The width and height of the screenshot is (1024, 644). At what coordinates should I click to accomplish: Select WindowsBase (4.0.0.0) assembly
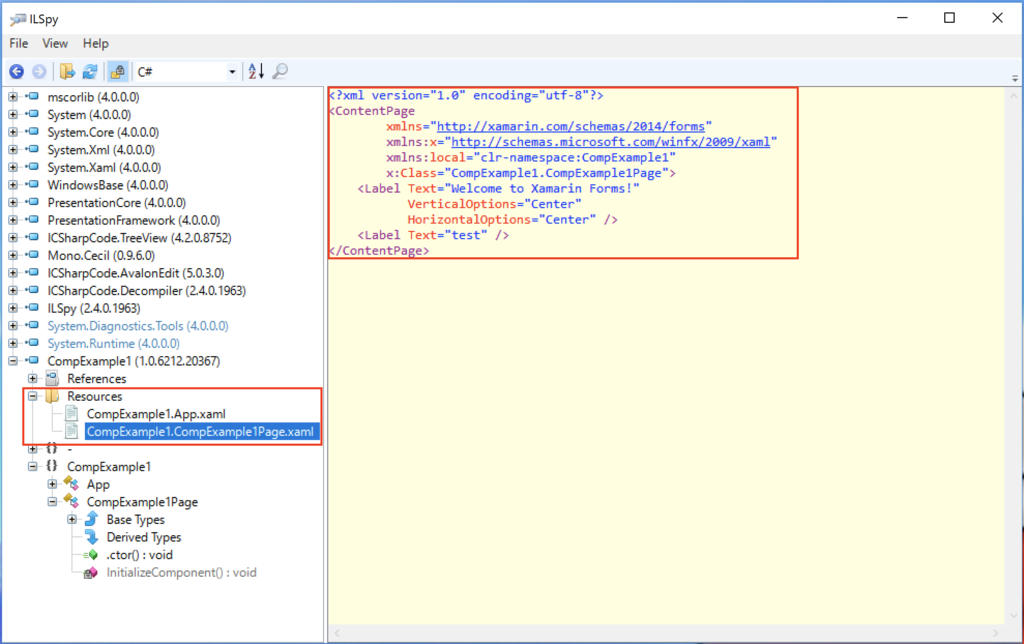pos(108,185)
